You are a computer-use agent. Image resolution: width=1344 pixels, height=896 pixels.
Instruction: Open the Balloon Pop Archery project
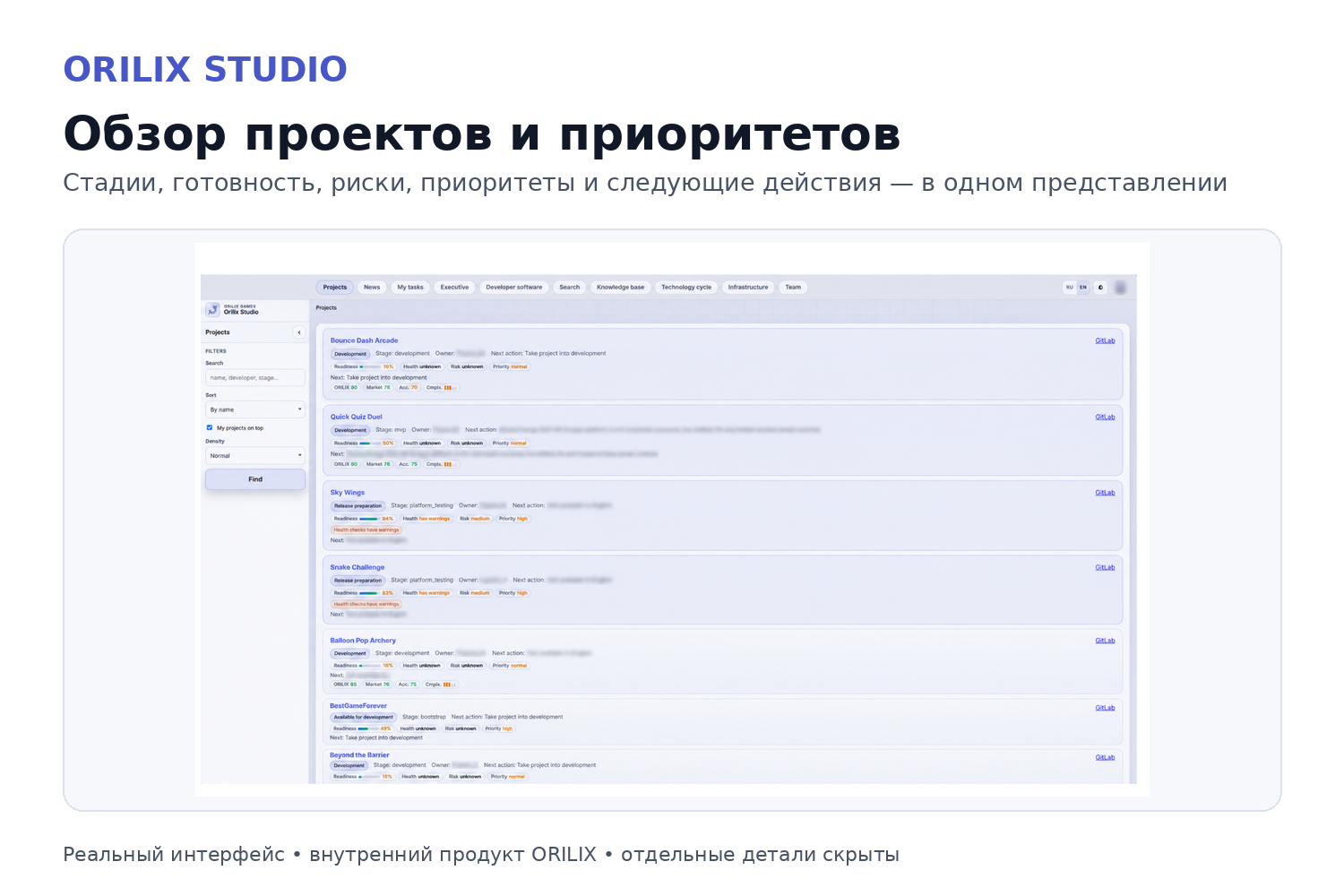pos(363,641)
